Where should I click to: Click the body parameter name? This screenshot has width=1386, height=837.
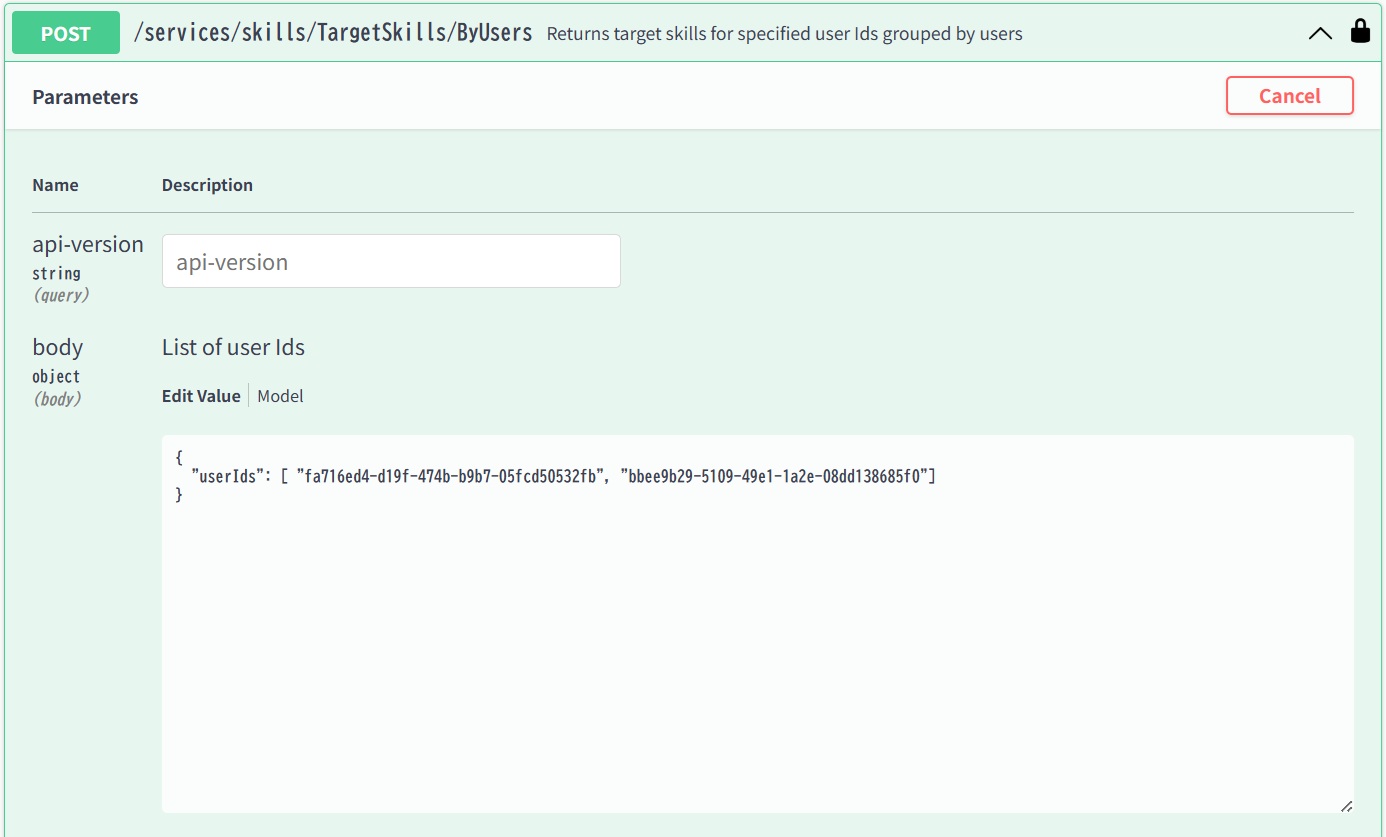(x=57, y=348)
